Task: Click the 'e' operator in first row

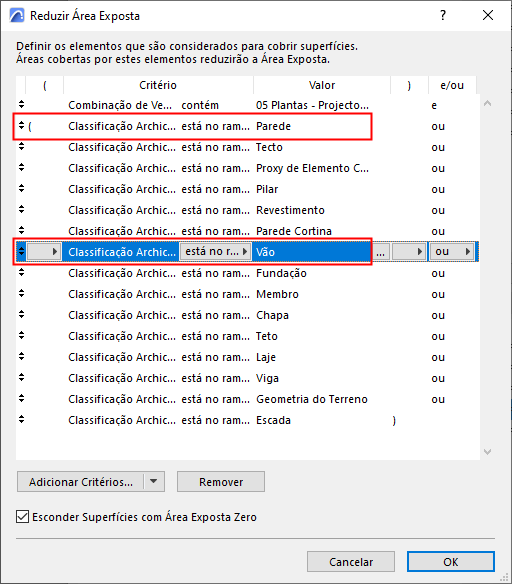Action: 434,105
